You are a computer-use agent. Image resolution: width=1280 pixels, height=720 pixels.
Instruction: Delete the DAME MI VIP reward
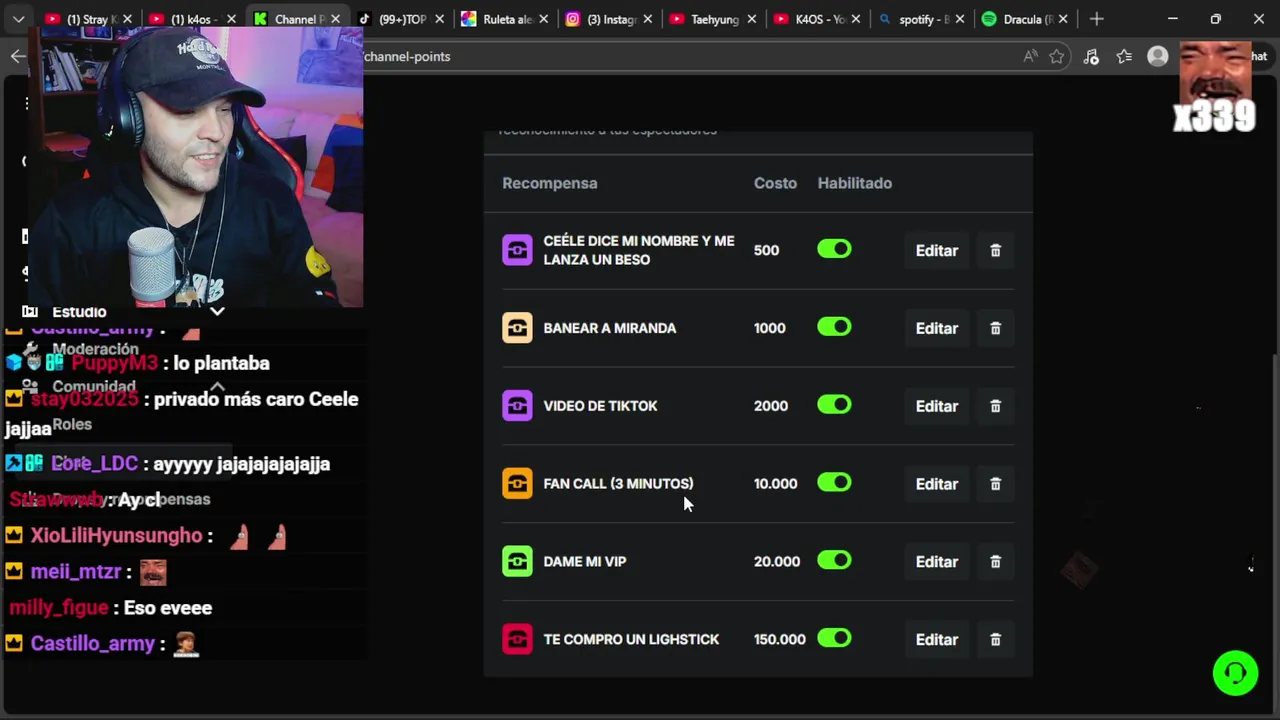coord(995,562)
